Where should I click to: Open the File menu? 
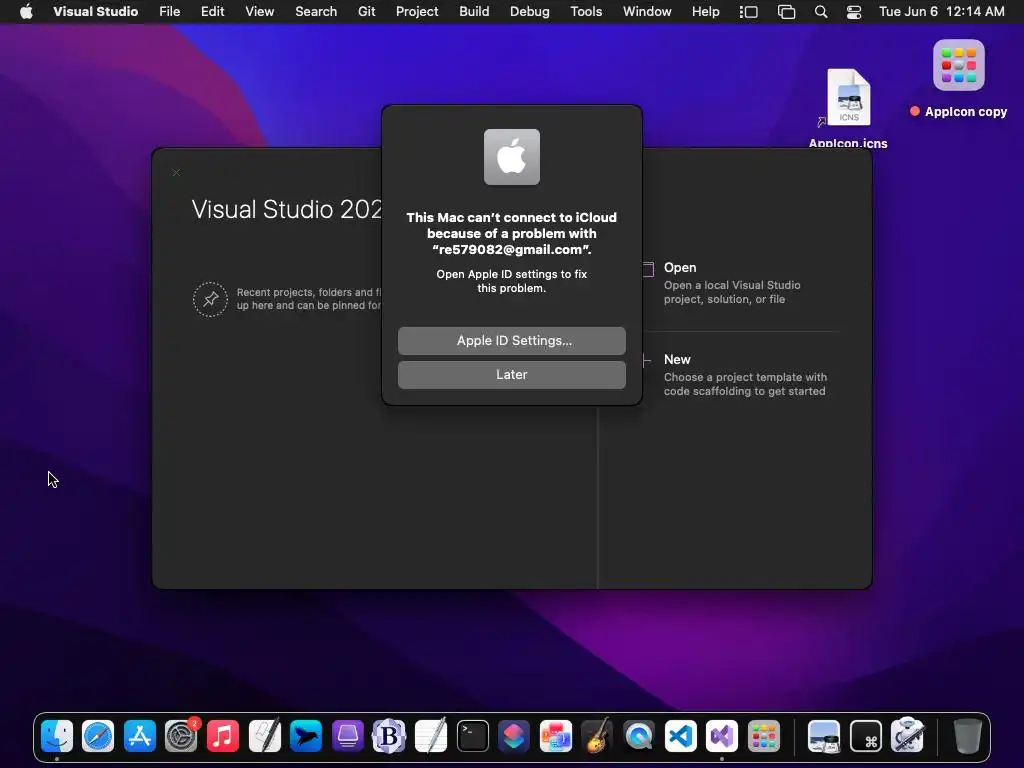click(x=170, y=11)
